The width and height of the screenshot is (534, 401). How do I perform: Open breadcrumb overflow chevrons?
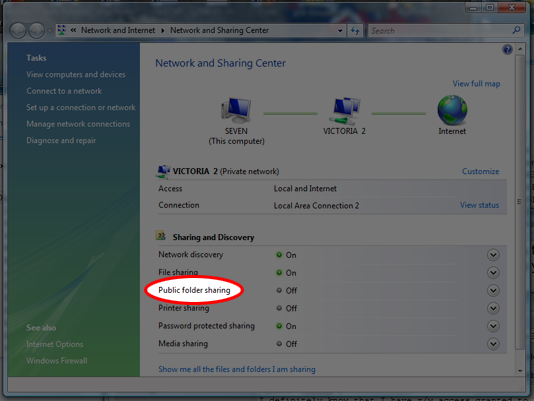point(73,30)
